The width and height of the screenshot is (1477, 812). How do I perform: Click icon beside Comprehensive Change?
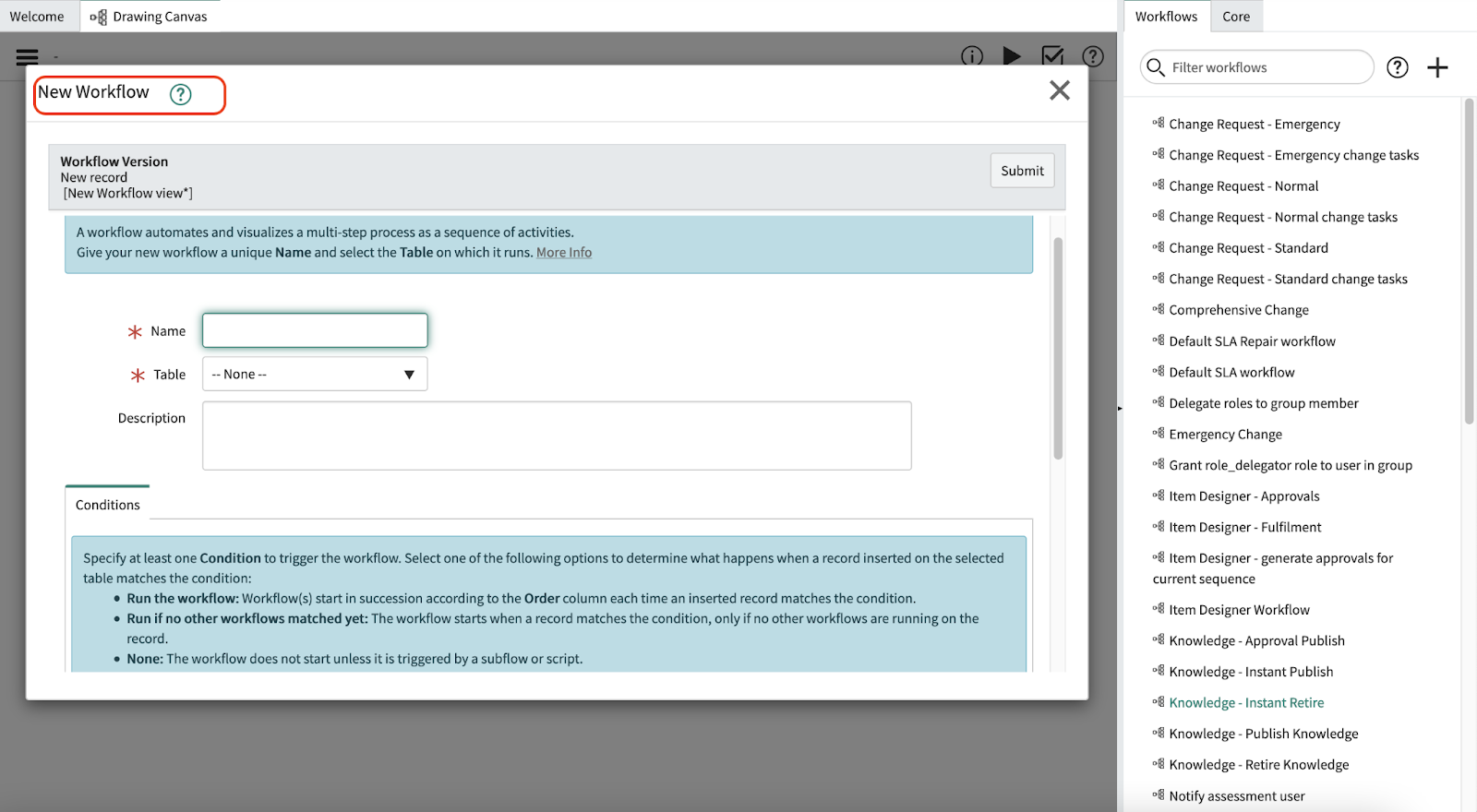coord(1159,309)
